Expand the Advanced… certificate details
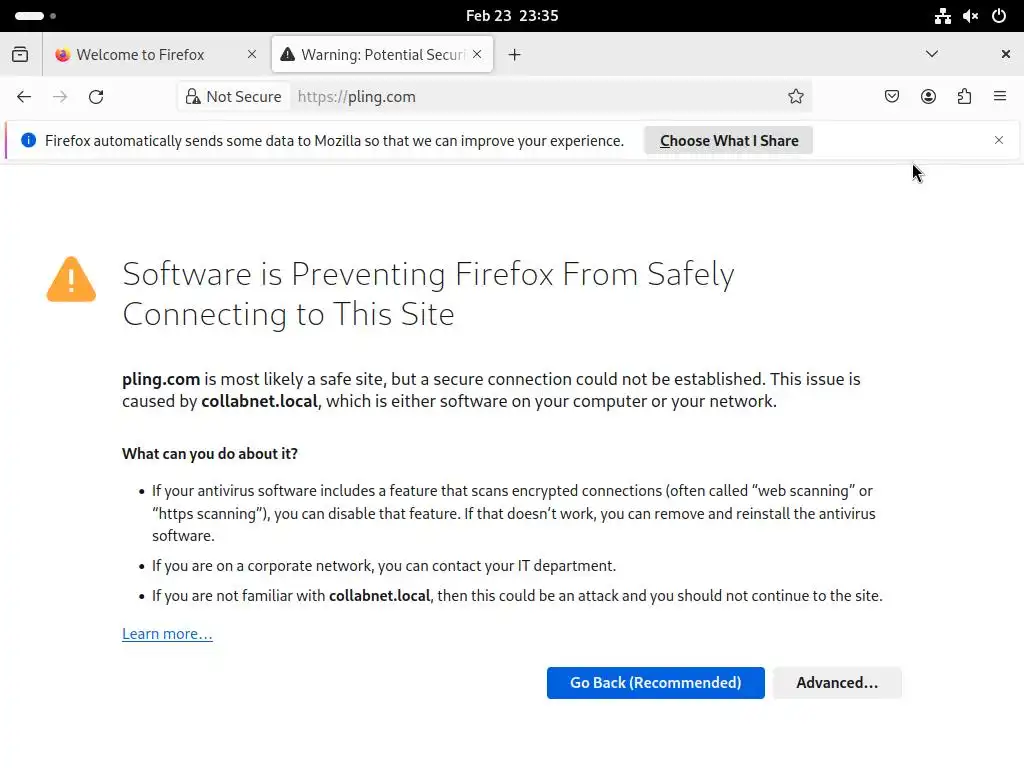The image size is (1024, 768). [837, 683]
